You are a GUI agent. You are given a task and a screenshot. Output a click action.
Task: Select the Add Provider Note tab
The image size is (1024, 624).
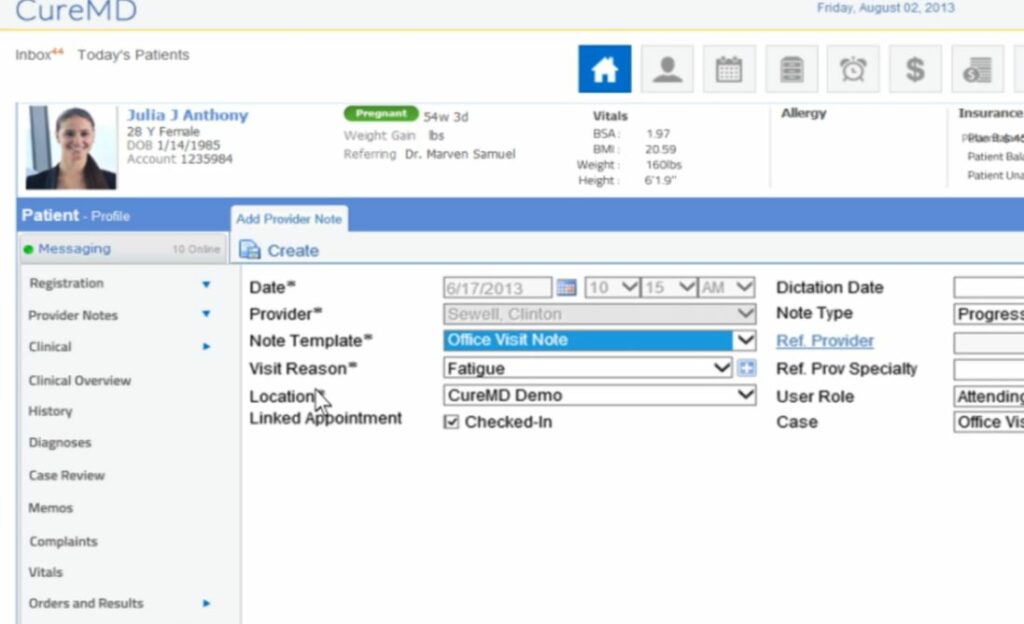click(289, 219)
